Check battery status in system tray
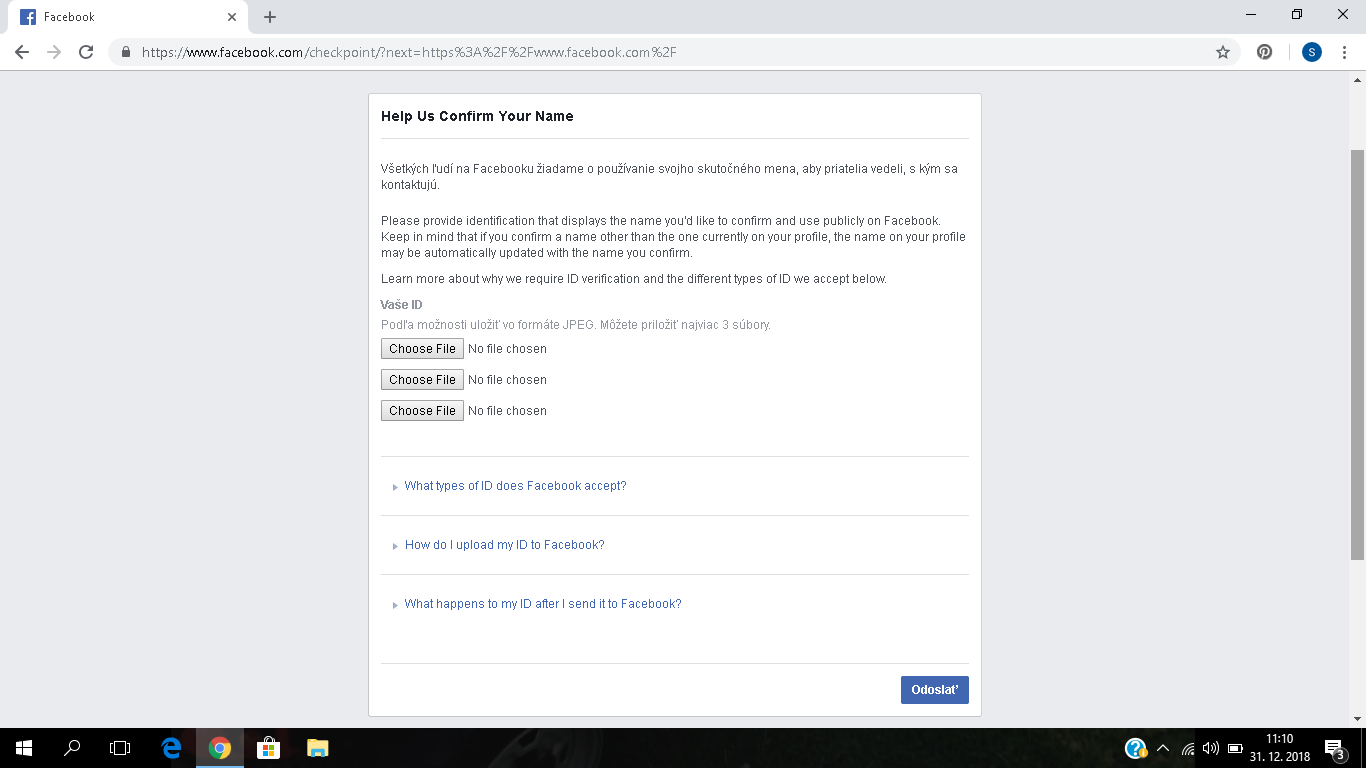The image size is (1366, 768). [x=1235, y=748]
